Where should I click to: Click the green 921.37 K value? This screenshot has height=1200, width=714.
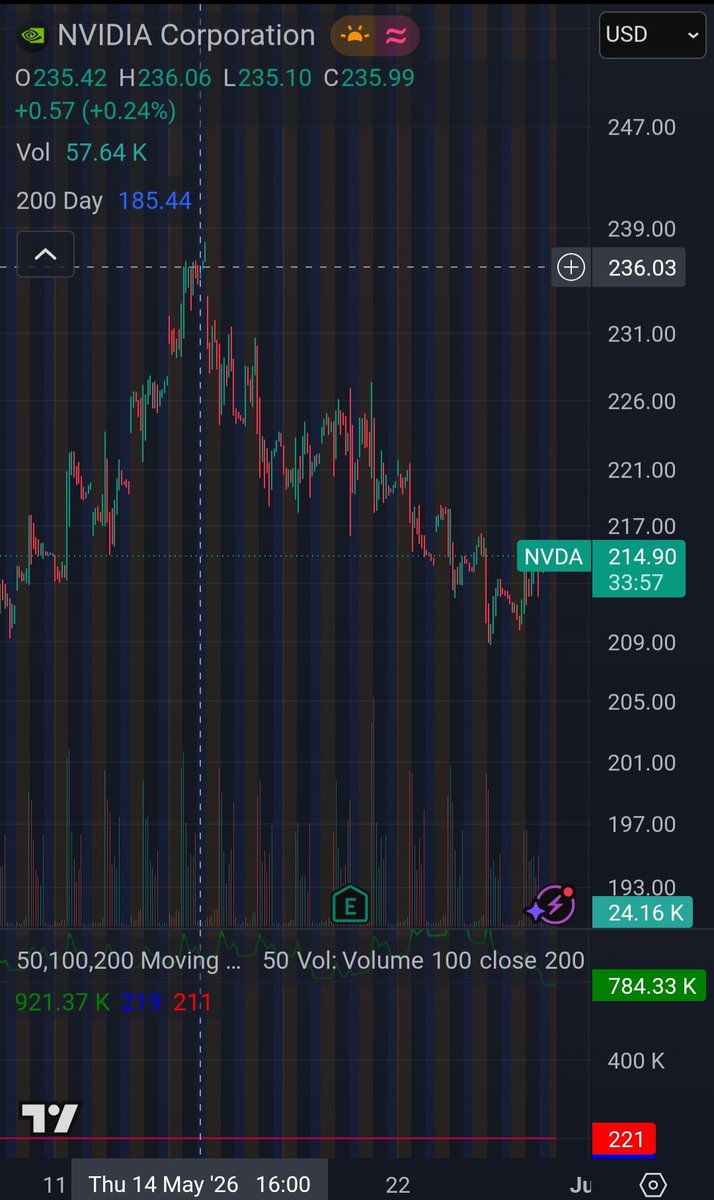click(x=63, y=1001)
